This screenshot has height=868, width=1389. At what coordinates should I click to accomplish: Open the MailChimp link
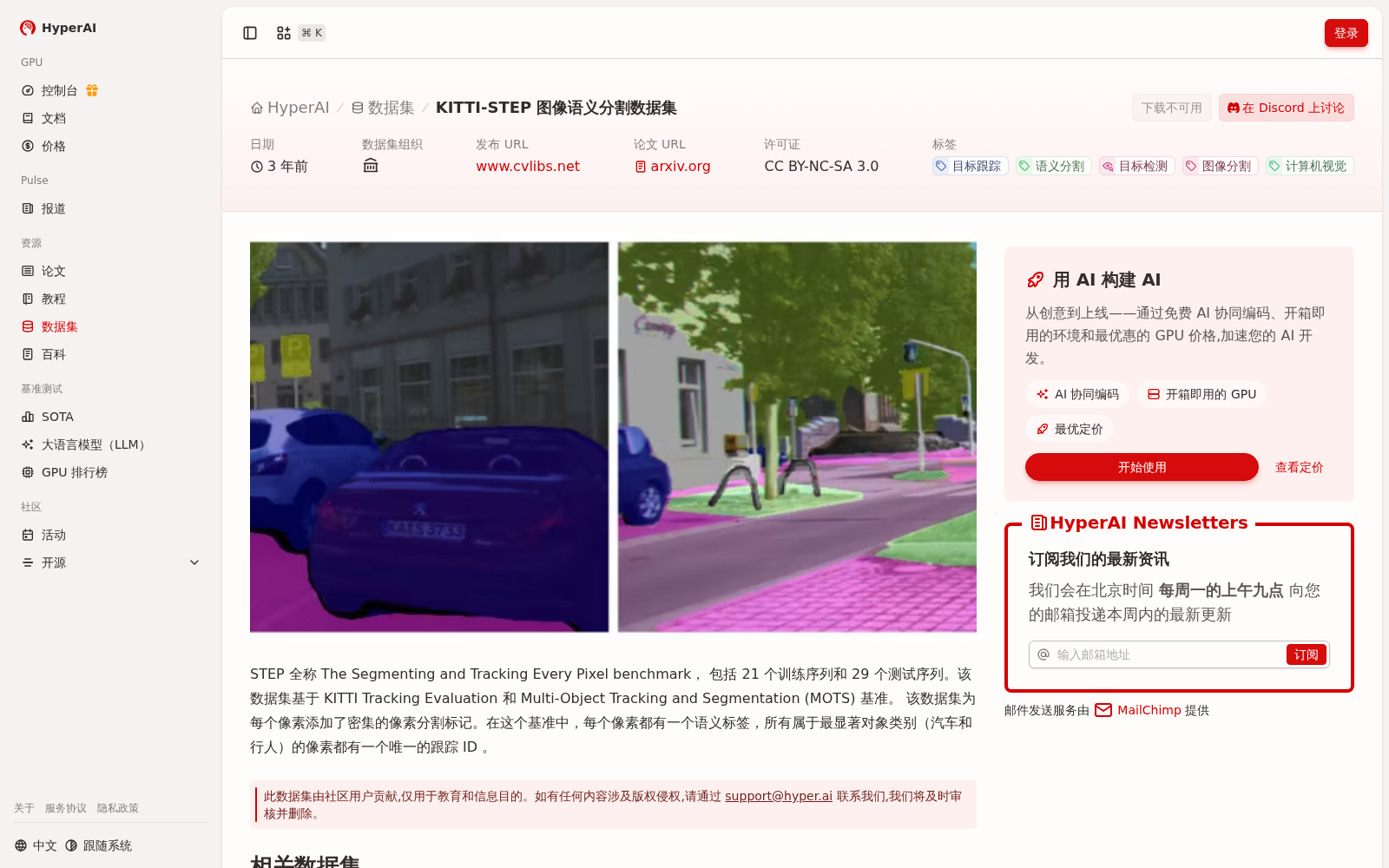tap(1149, 710)
